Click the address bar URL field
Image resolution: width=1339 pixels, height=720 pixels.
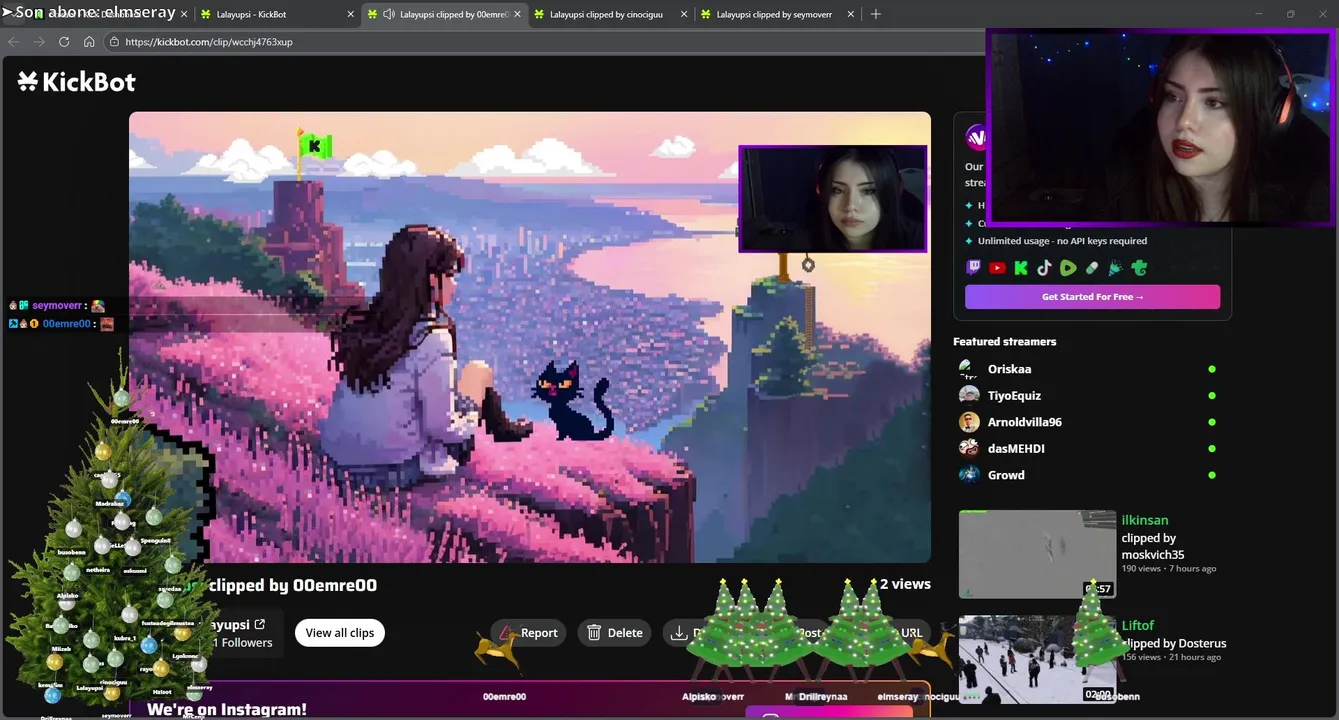(545, 42)
